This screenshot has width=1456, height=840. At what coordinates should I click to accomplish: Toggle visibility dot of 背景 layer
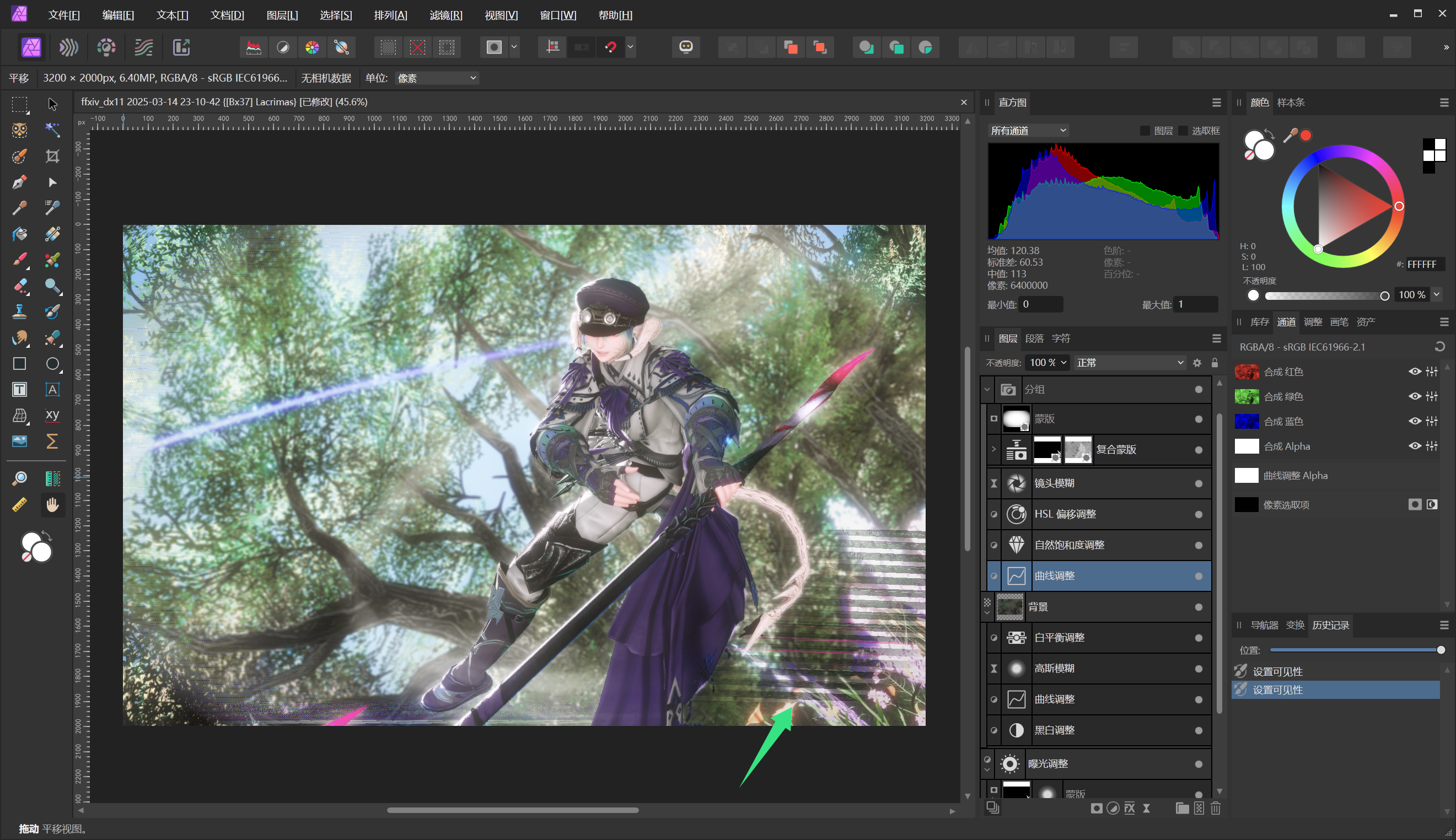[1199, 607]
